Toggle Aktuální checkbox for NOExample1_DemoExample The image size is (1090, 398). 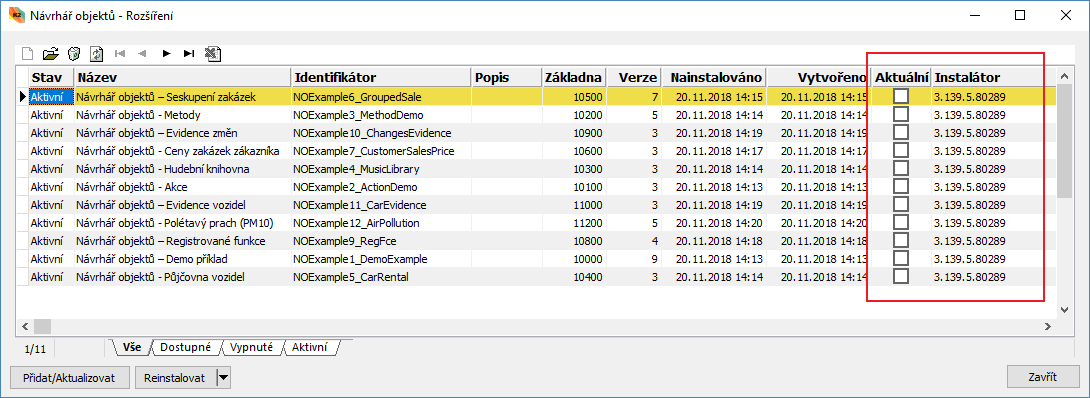(x=901, y=258)
